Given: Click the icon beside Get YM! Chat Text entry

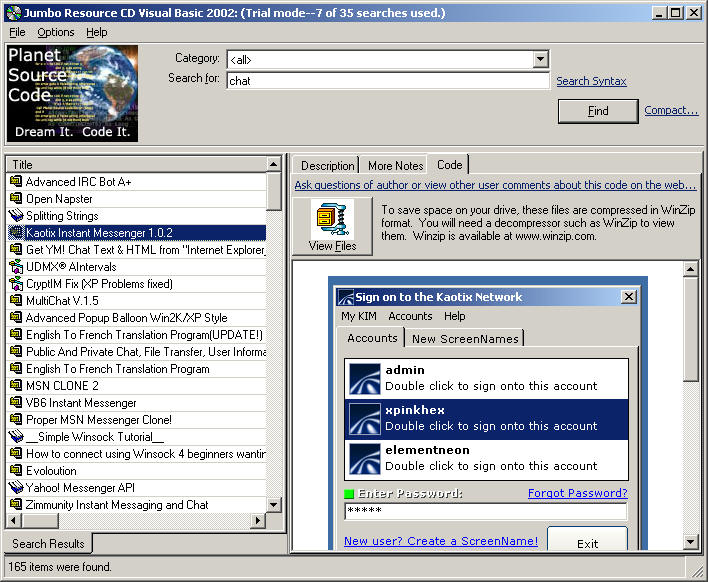Looking at the screenshot, I should point(16,250).
